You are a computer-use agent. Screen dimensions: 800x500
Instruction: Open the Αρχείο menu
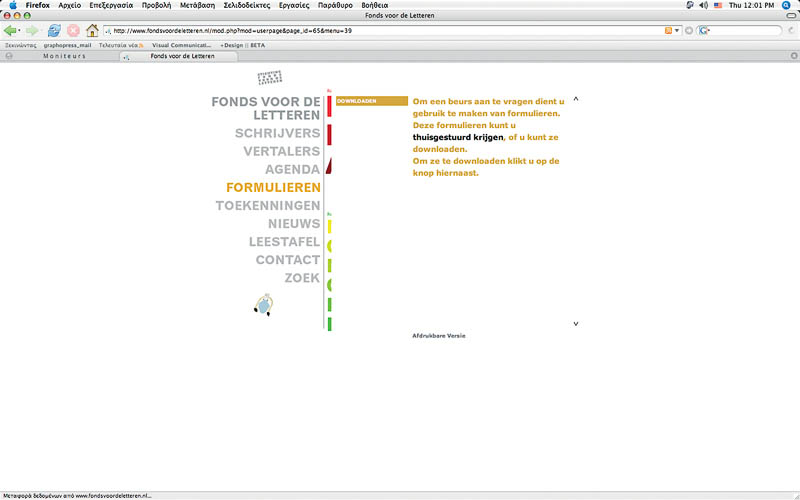click(x=69, y=5)
